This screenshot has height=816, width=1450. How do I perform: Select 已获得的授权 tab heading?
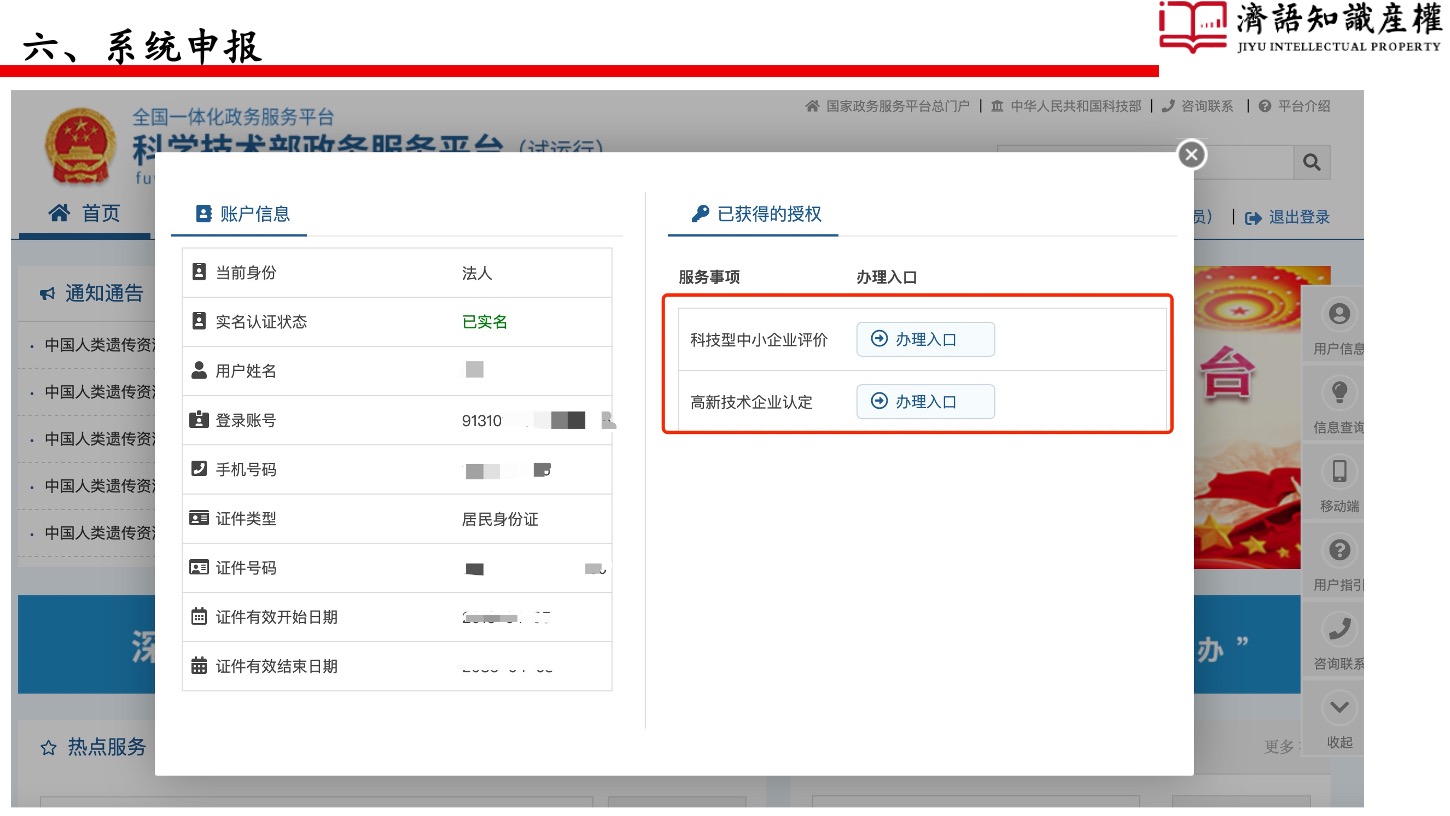pyautogui.click(x=757, y=213)
